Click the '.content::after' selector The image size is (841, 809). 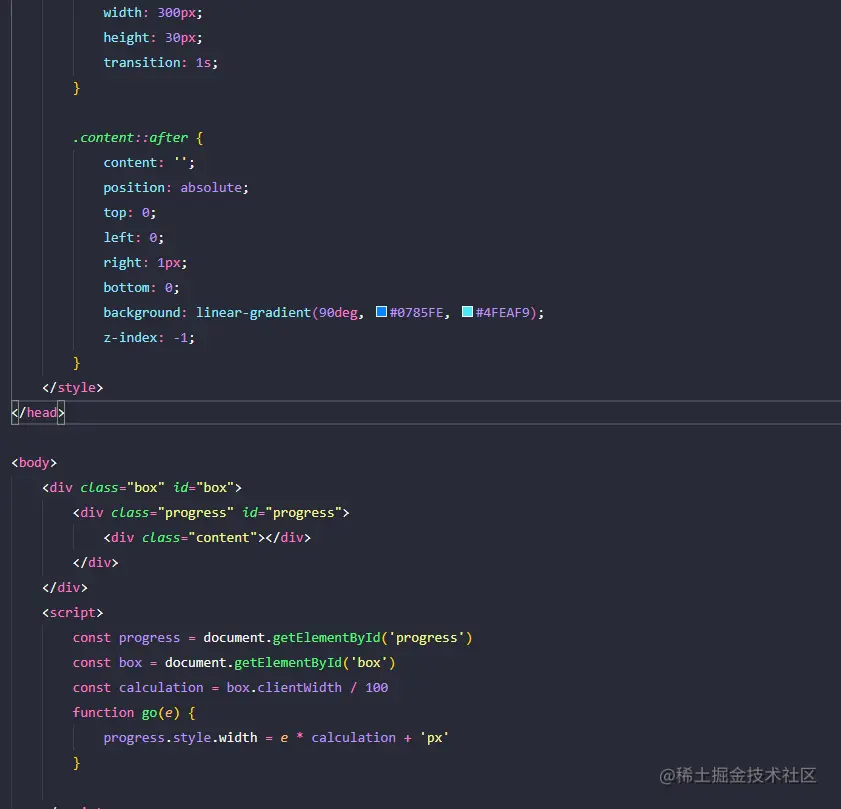click(130, 138)
